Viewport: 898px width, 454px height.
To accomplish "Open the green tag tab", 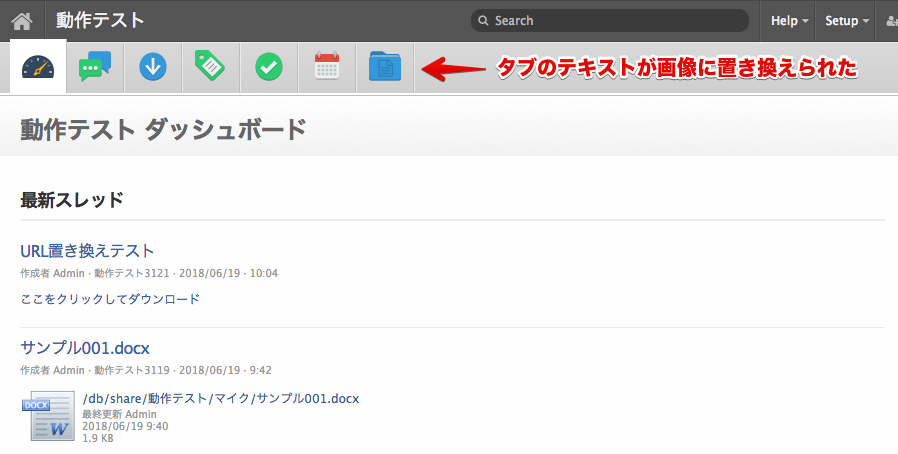I will pos(210,66).
